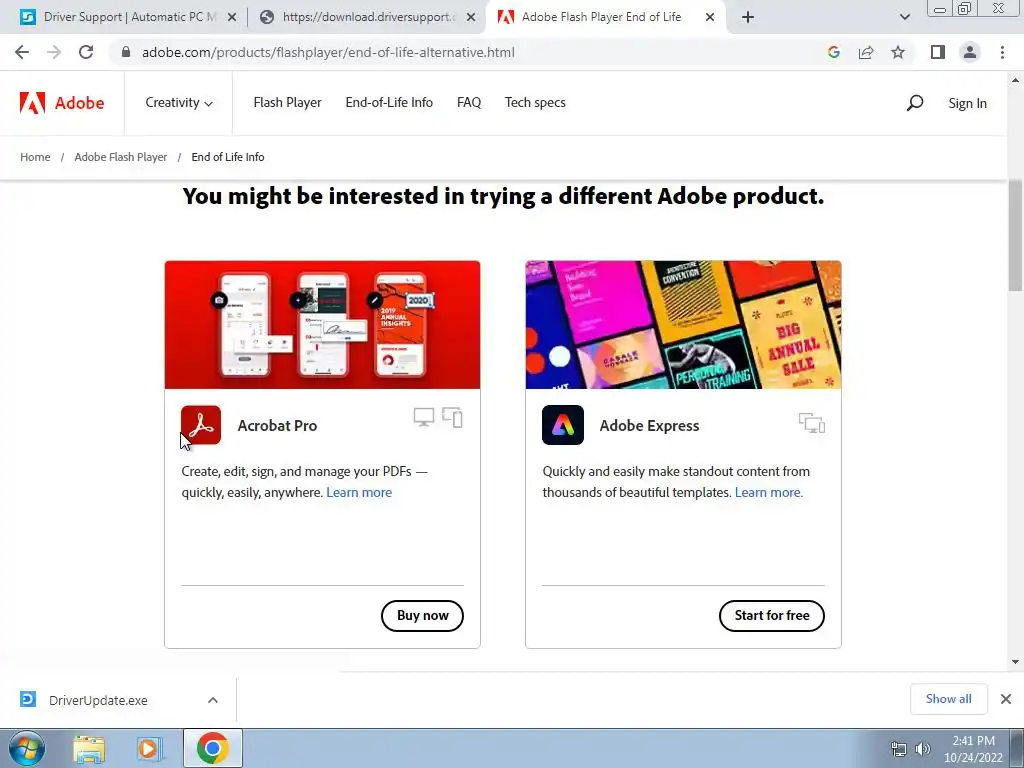Share this page via the share icon
This screenshot has height=768, width=1024.
(x=866, y=52)
